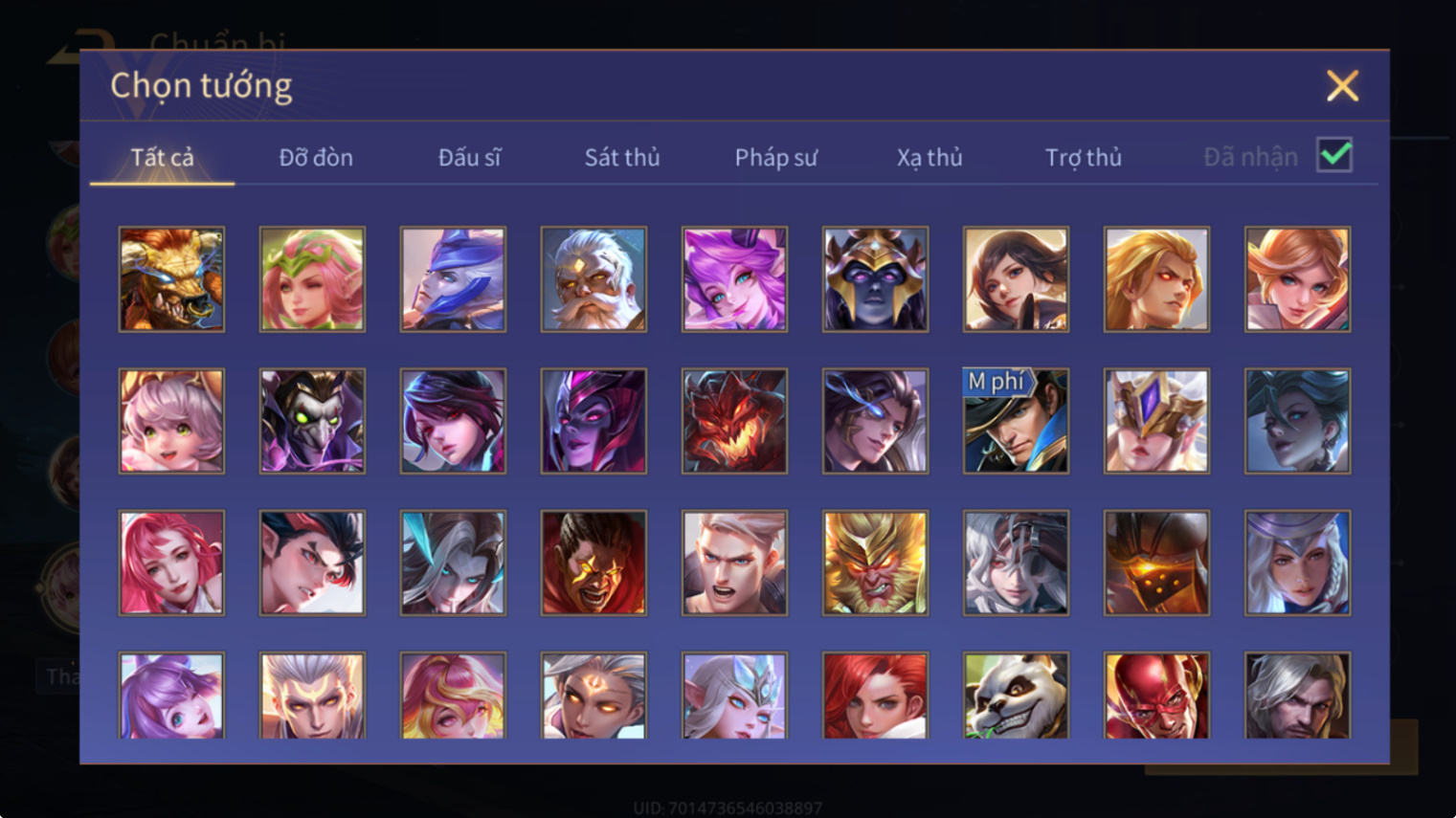Select the green-eyed plague mask hero
The image size is (1456, 818).
pyautogui.click(x=312, y=421)
